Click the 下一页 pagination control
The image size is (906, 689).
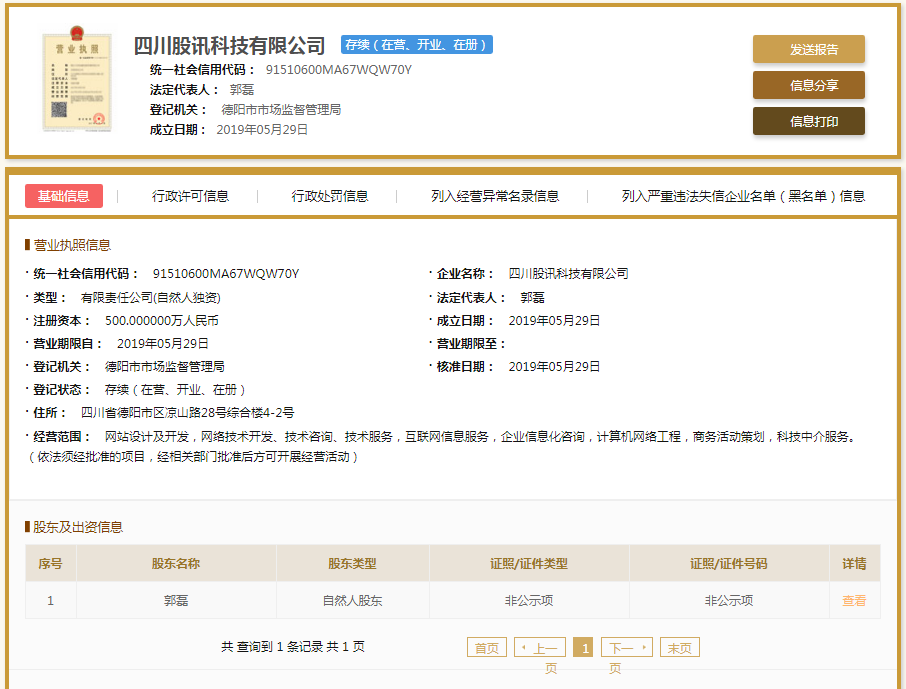pyautogui.click(x=626, y=646)
